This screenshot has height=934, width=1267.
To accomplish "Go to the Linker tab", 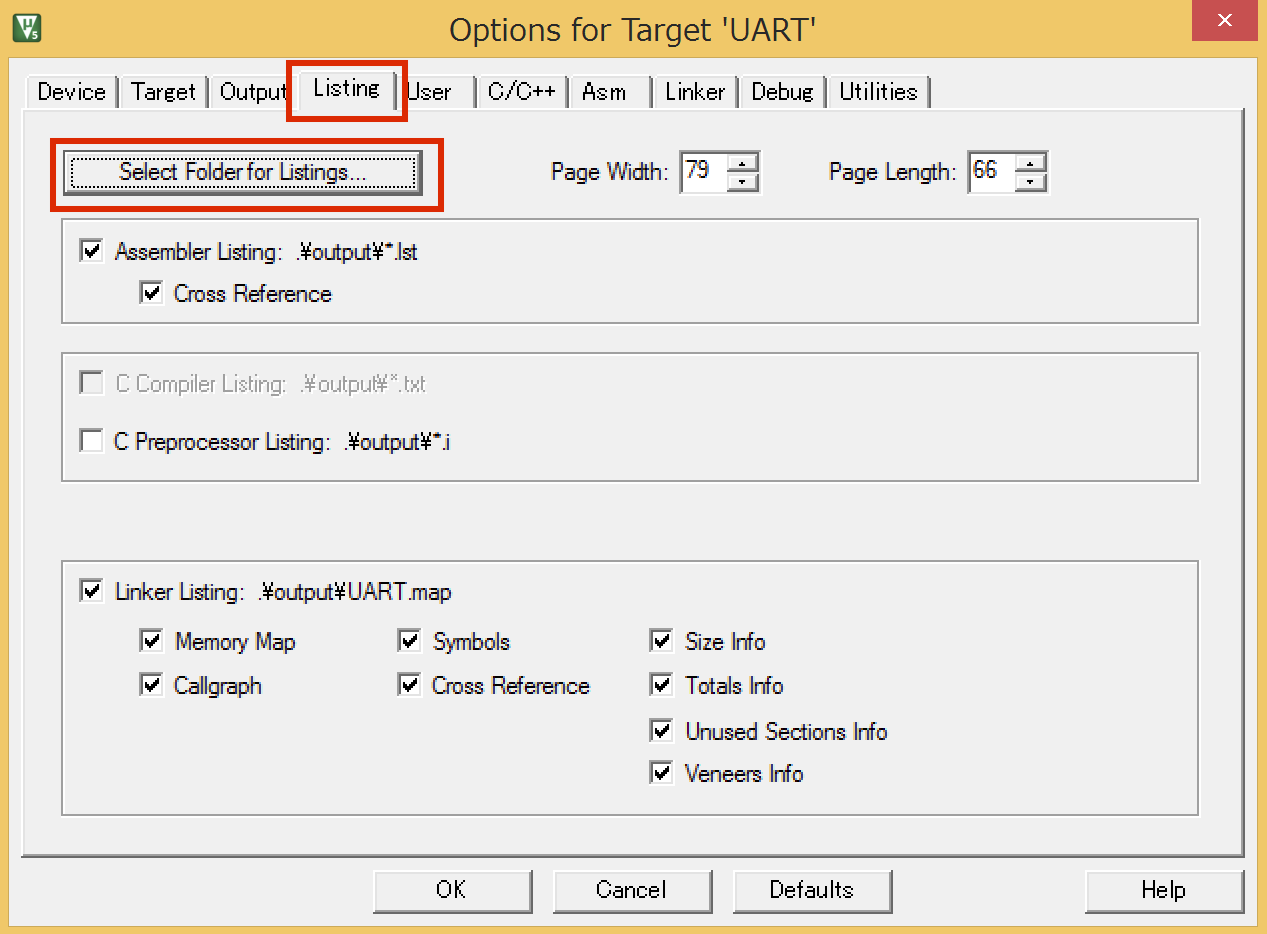I will [x=695, y=92].
